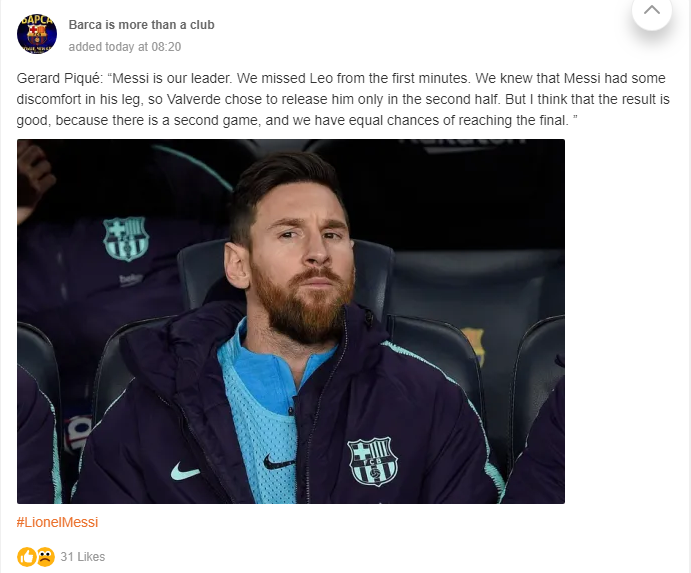
Task: Open the Messi photo in full view
Action: [x=291, y=321]
